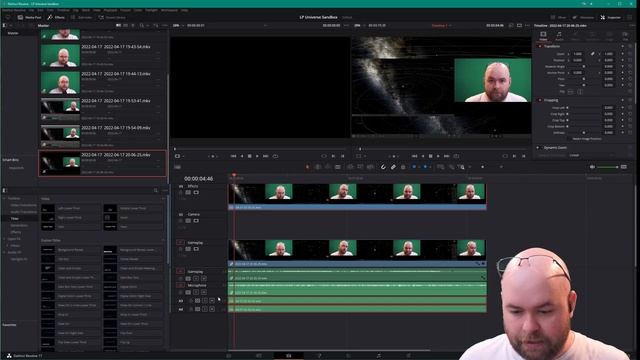Go to last frame in source viewer
The width and height of the screenshot is (640, 360).
click(x=266, y=156)
